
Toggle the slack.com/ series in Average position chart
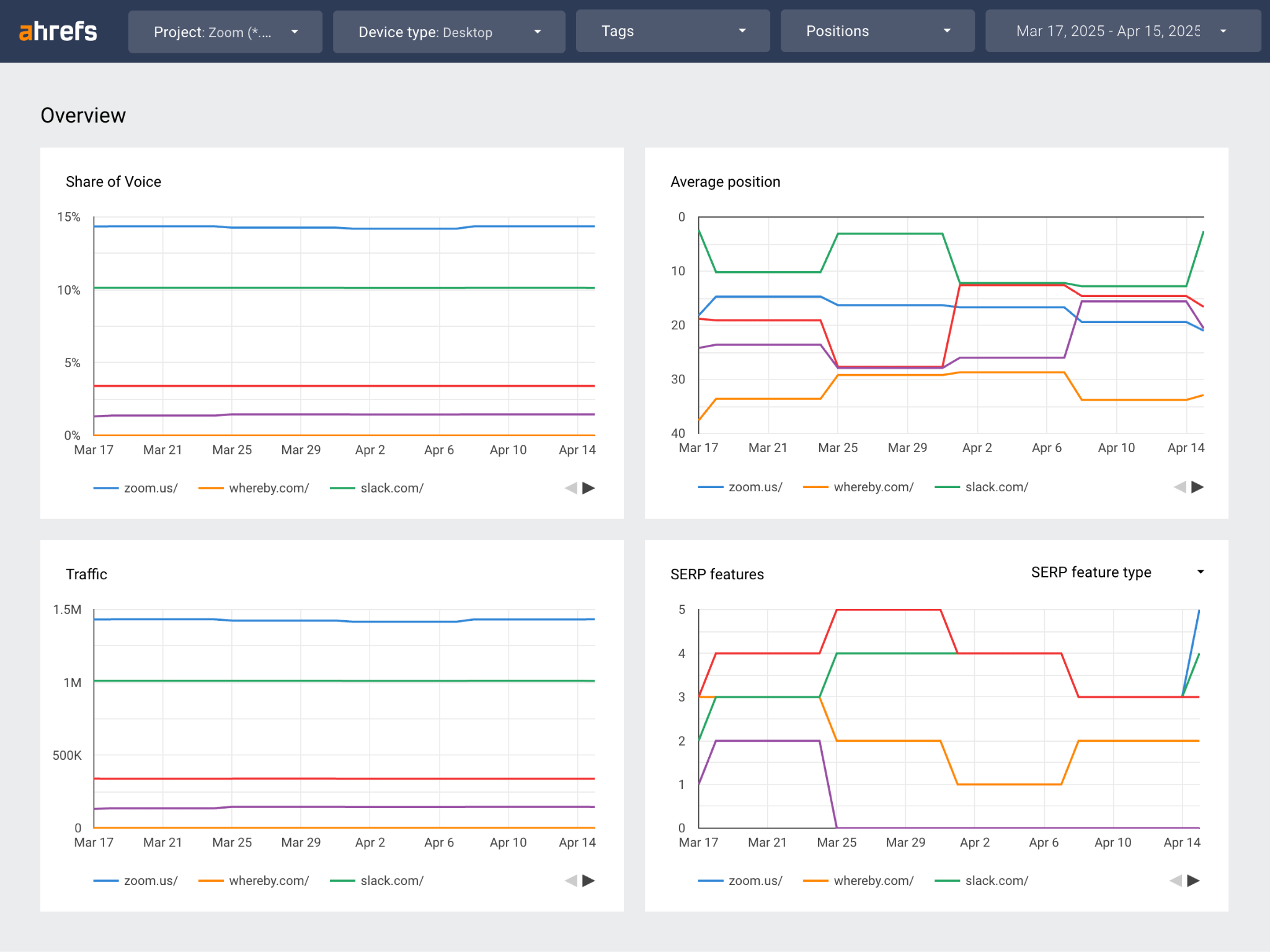(x=995, y=487)
